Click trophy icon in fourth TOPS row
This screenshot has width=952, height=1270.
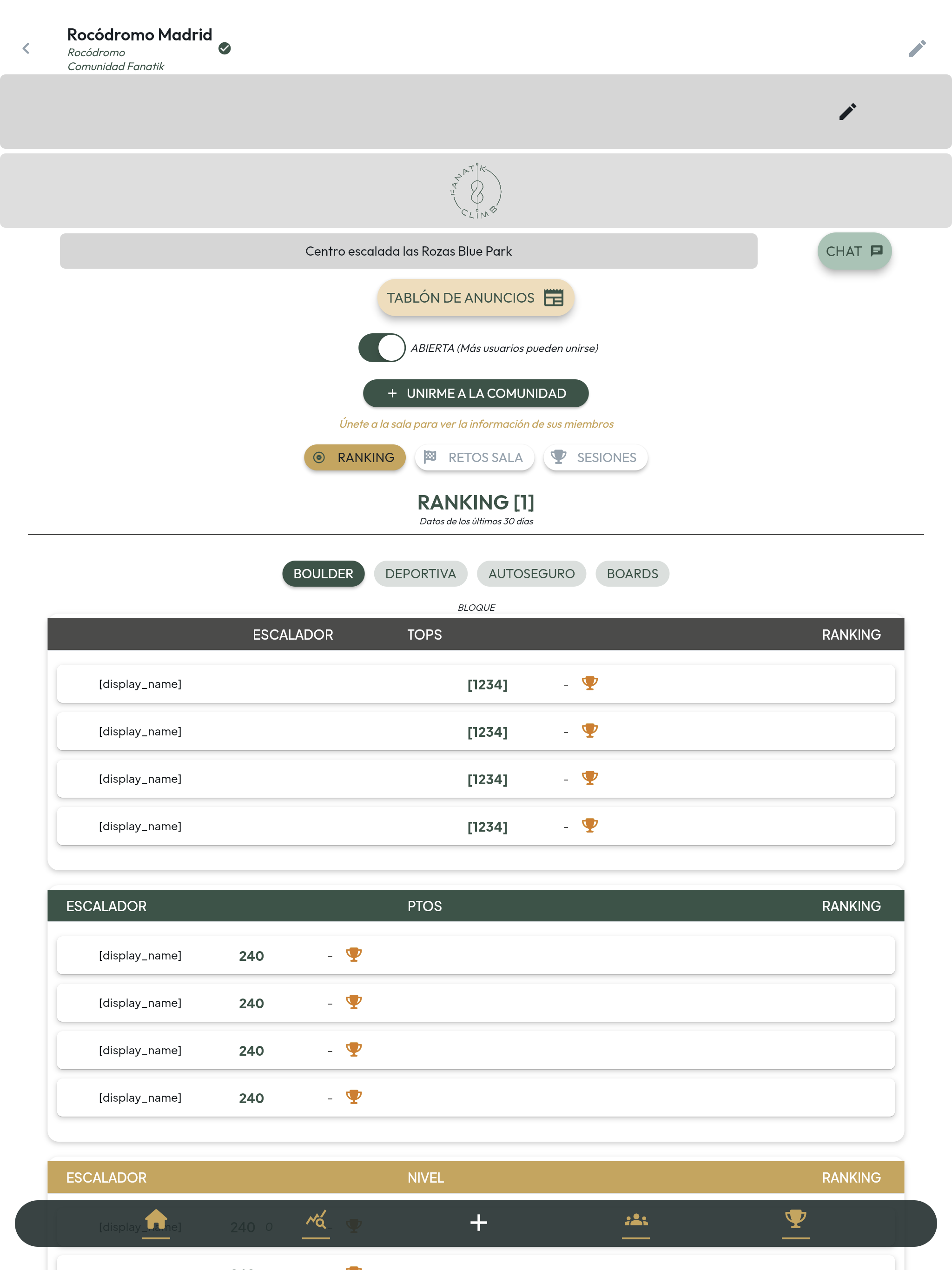590,826
